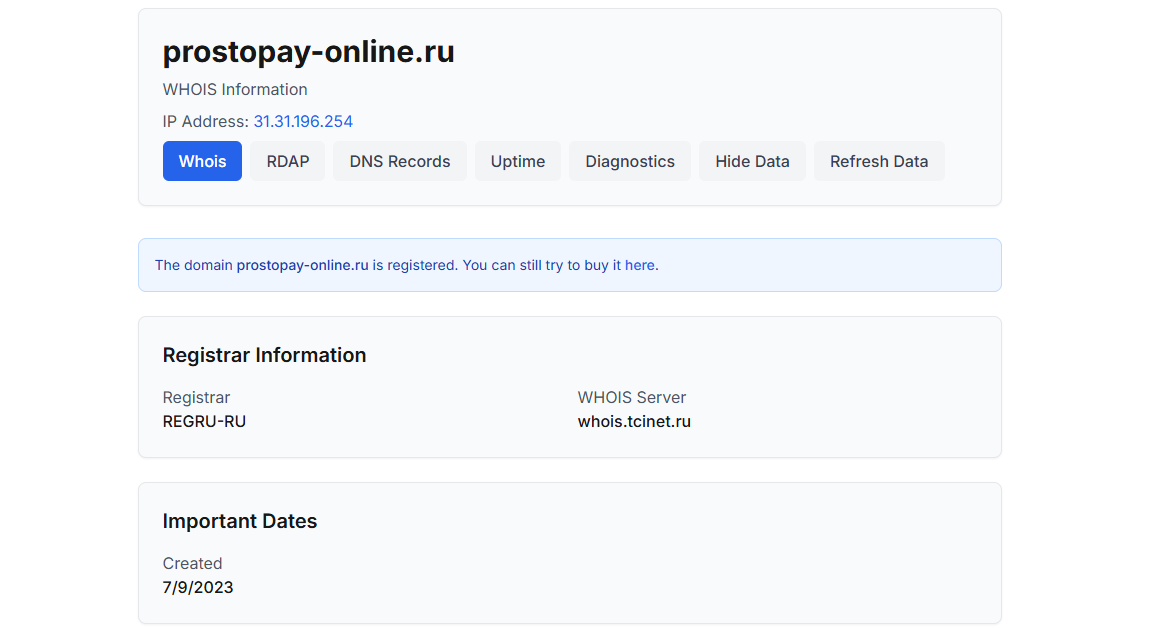Select the Whois tab
Image resolution: width=1156 pixels, height=637 pixels.
(x=202, y=161)
